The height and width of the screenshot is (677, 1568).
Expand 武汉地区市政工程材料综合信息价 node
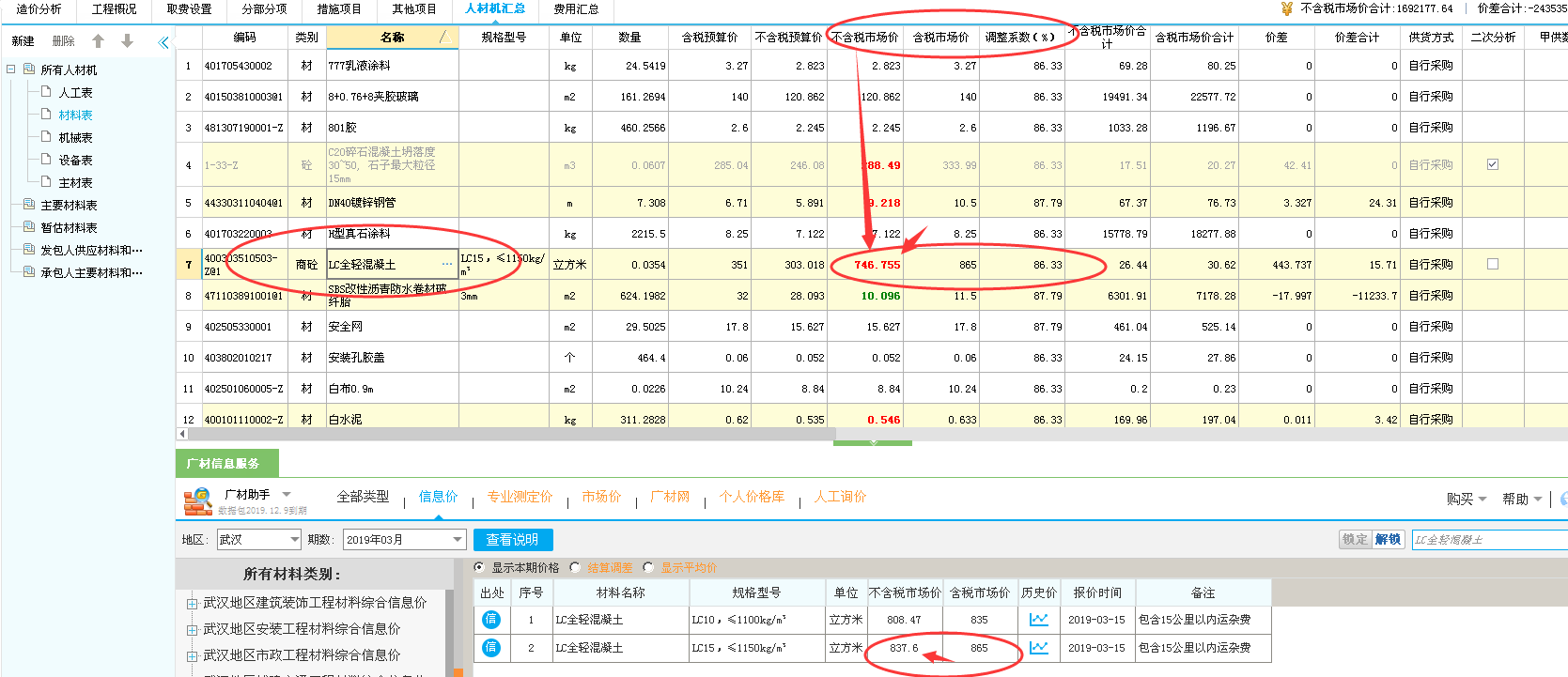[x=192, y=656]
